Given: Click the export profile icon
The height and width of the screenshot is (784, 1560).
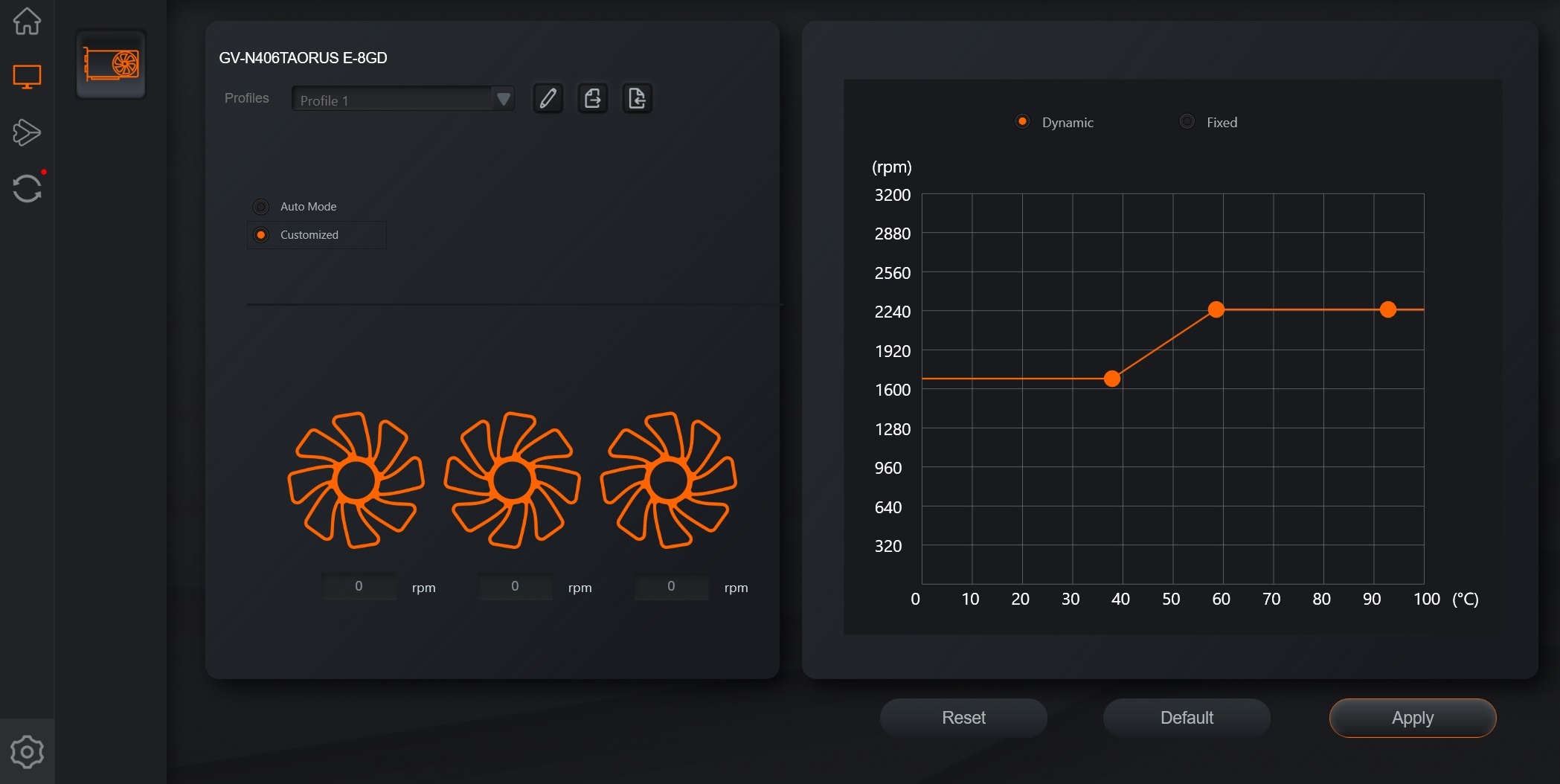Looking at the screenshot, I should pyautogui.click(x=593, y=98).
